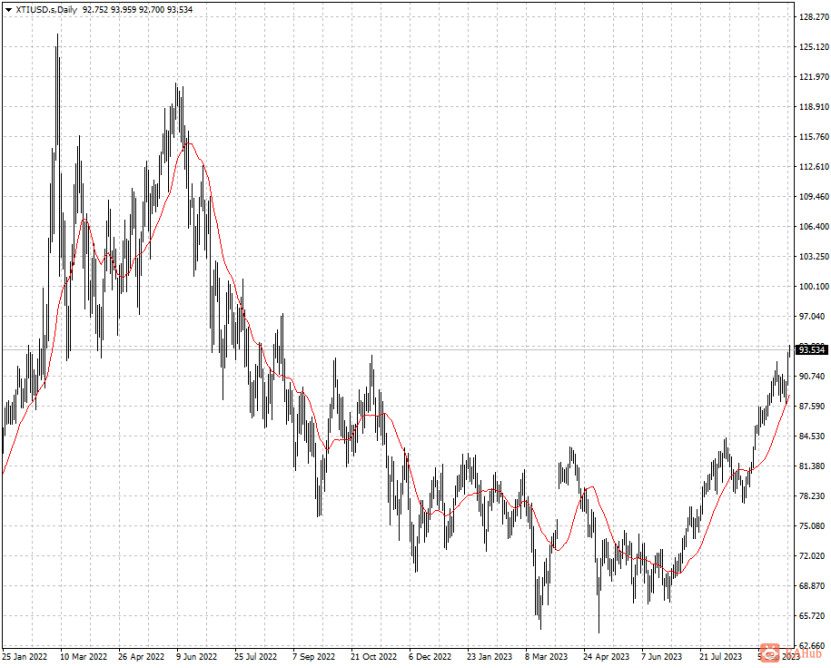Click the 115.760 price axis label
This screenshot has width=831, height=668.
point(814,137)
